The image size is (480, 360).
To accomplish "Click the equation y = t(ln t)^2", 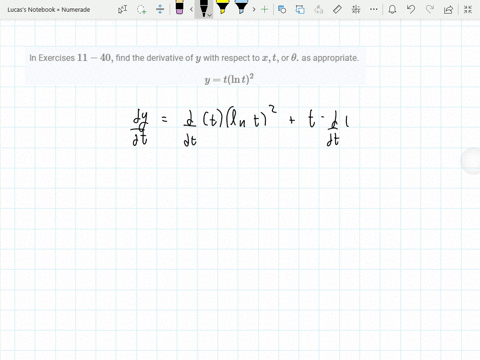I will tap(229, 79).
